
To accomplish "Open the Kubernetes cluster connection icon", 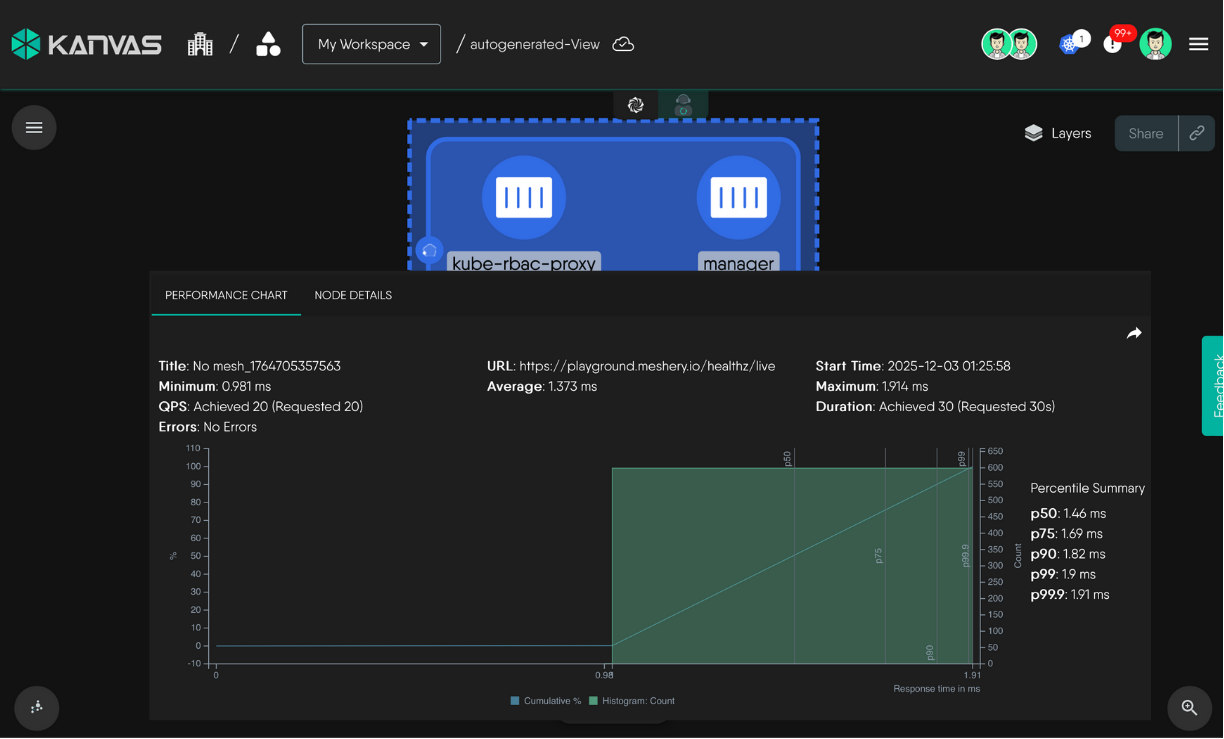I will (x=1071, y=44).
